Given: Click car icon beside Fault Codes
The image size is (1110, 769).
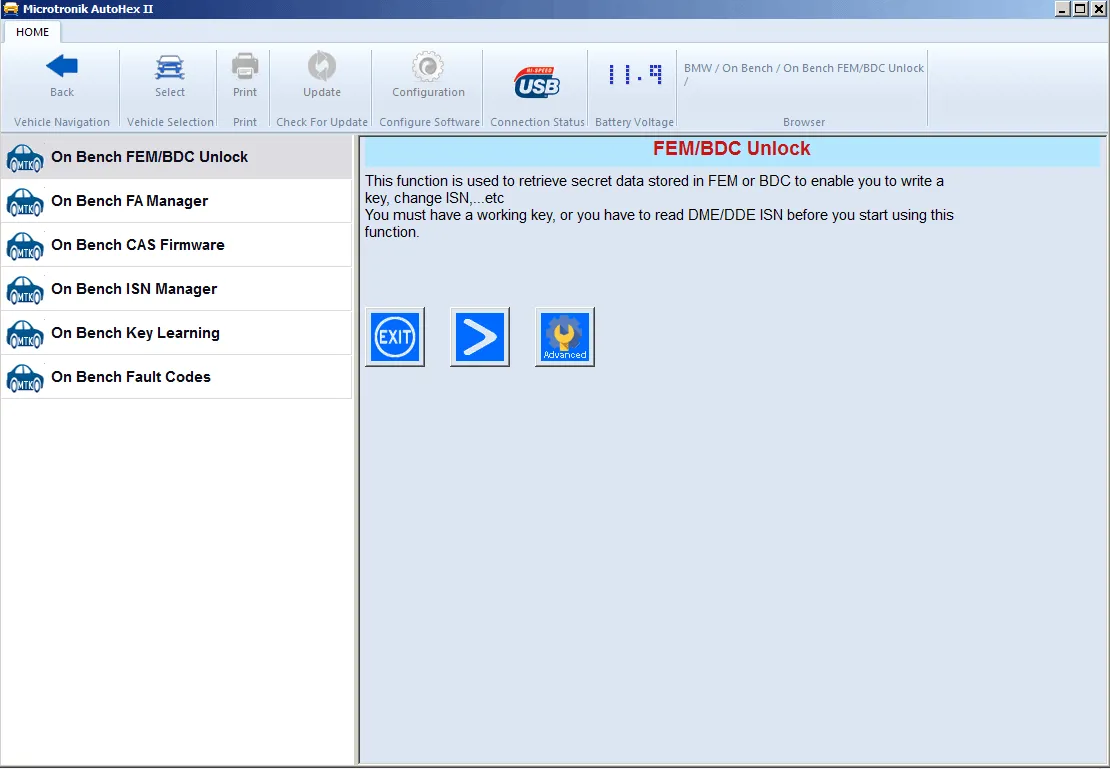Looking at the screenshot, I should tap(25, 378).
